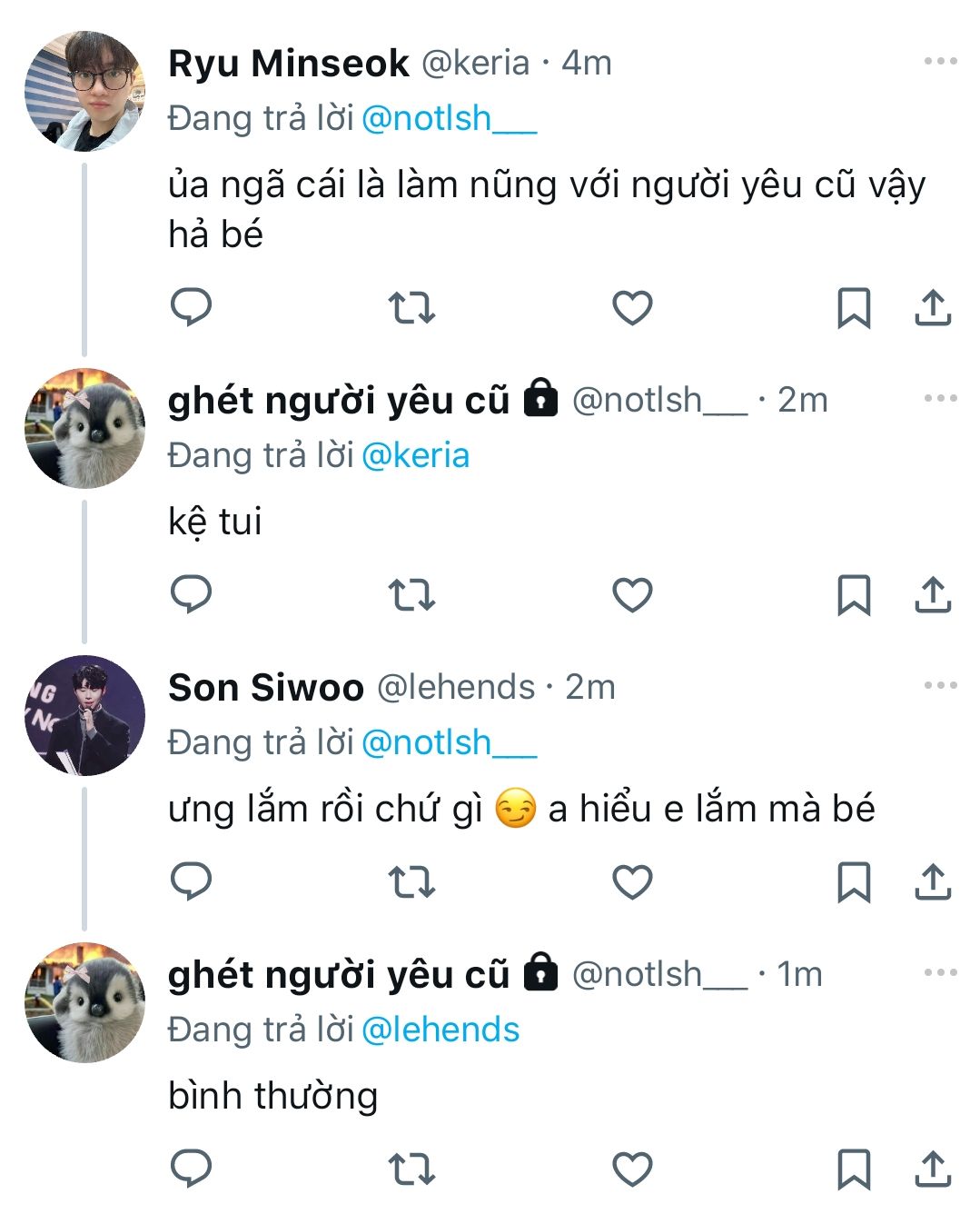Viewport: 980px width, 1214px height.
Task: Open more options on "bình thường" tweet
Action: click(x=940, y=973)
